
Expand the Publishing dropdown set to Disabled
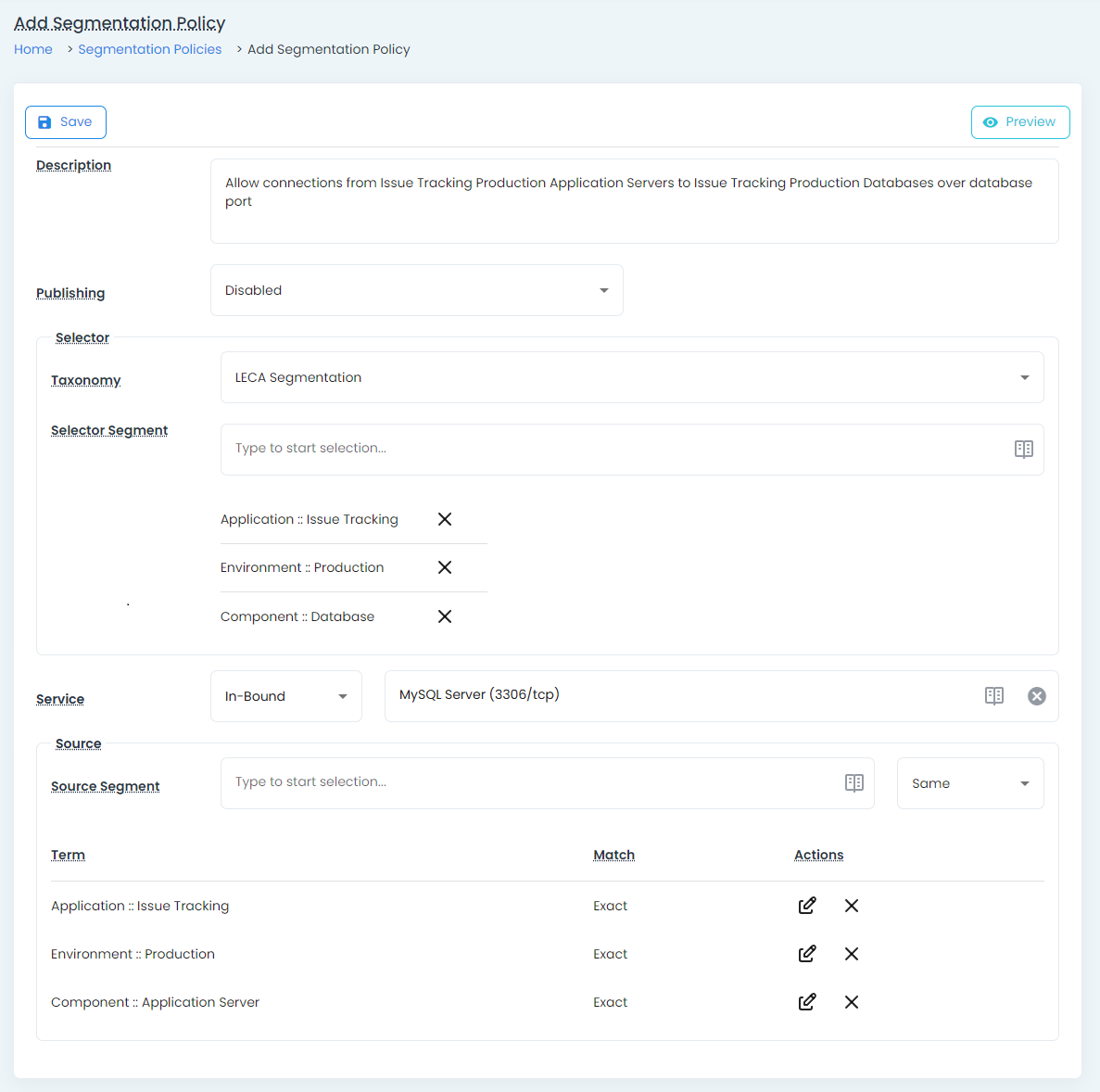(416, 290)
